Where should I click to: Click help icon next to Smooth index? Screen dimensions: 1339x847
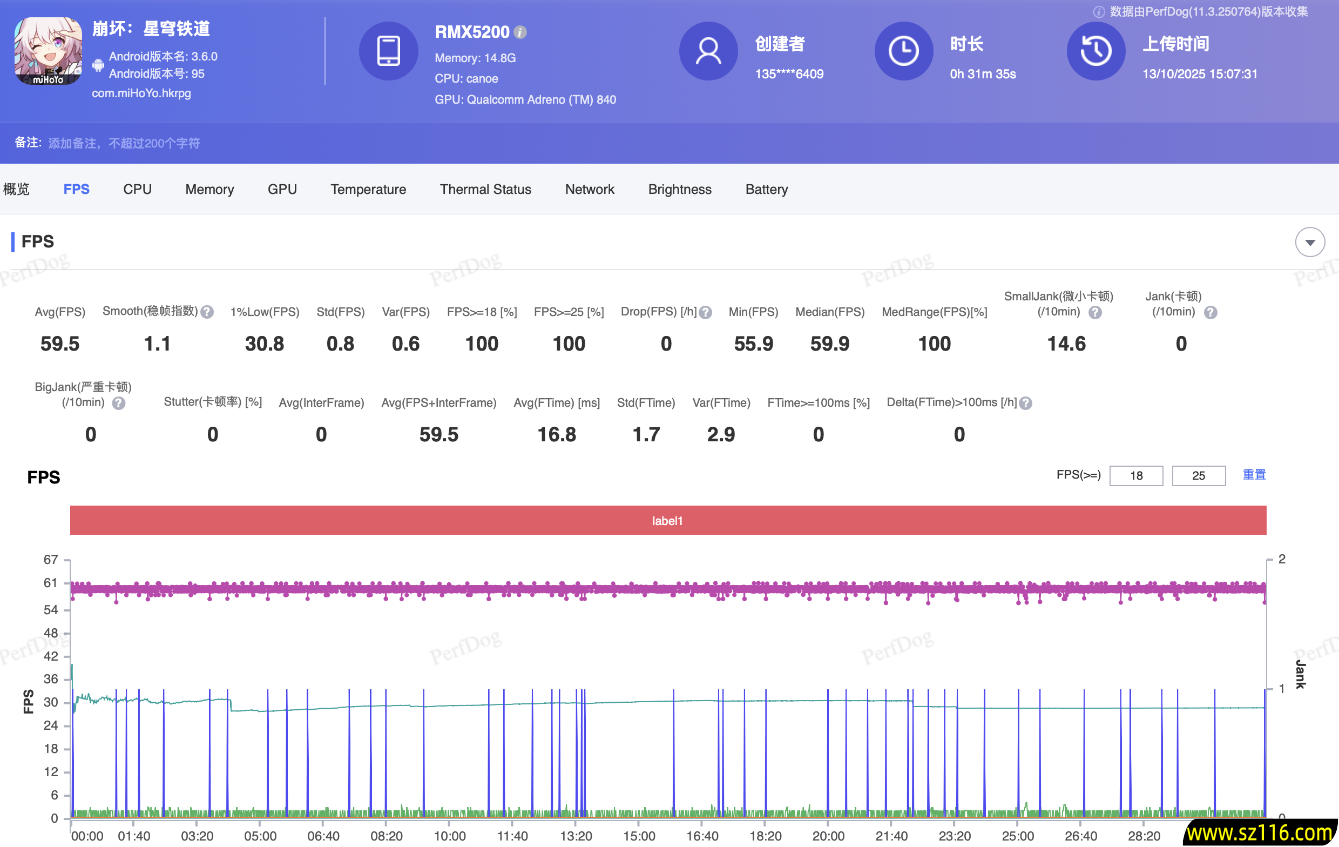pos(207,312)
